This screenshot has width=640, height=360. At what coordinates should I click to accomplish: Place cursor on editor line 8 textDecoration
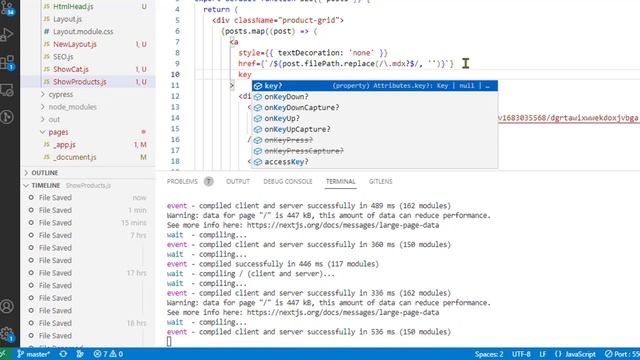click(309, 53)
